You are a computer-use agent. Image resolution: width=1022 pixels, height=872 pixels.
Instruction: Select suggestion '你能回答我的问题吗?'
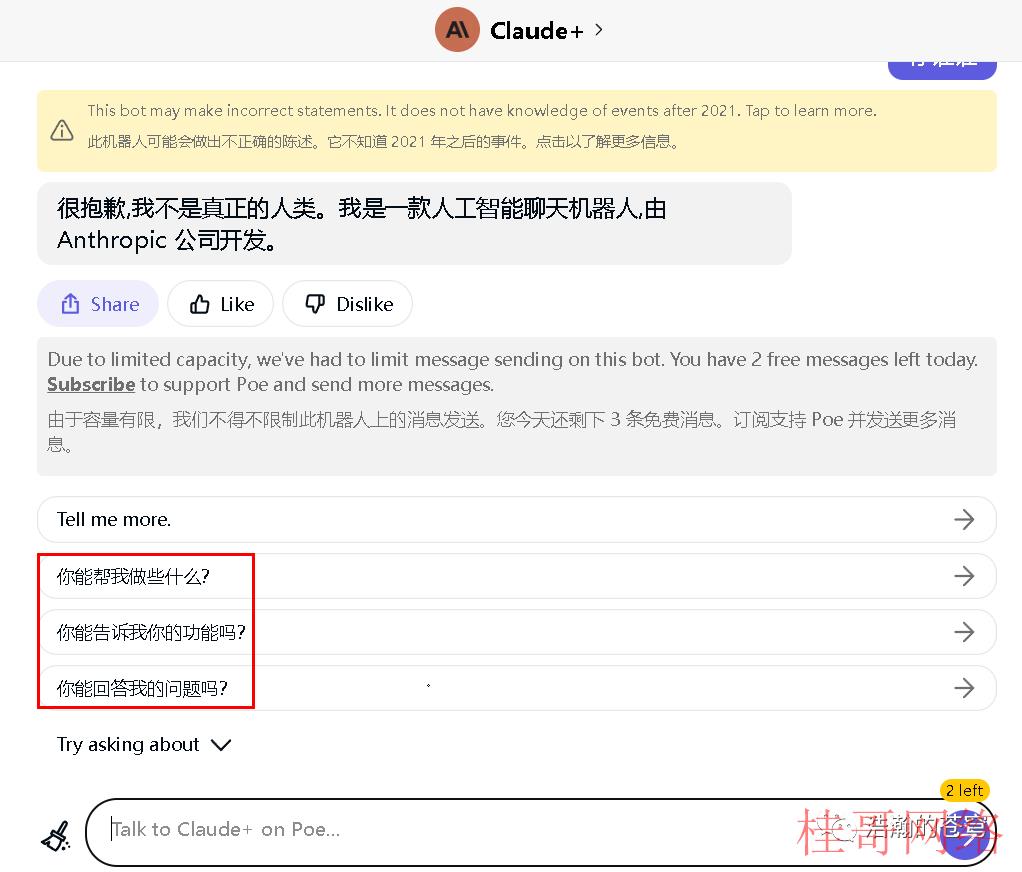coord(516,688)
